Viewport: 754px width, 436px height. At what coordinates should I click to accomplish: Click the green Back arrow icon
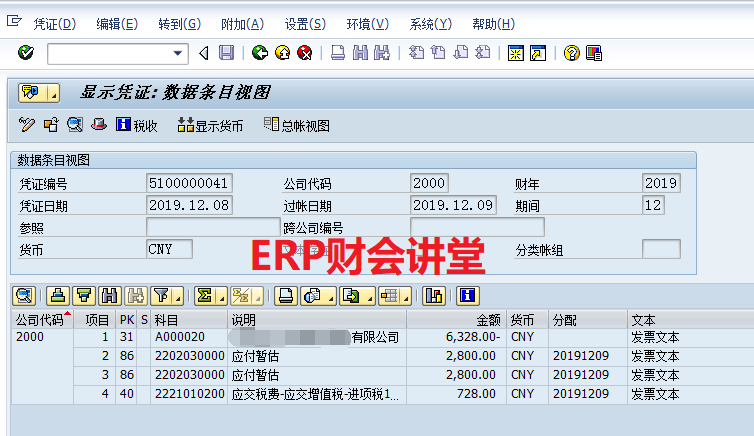[x=259, y=53]
